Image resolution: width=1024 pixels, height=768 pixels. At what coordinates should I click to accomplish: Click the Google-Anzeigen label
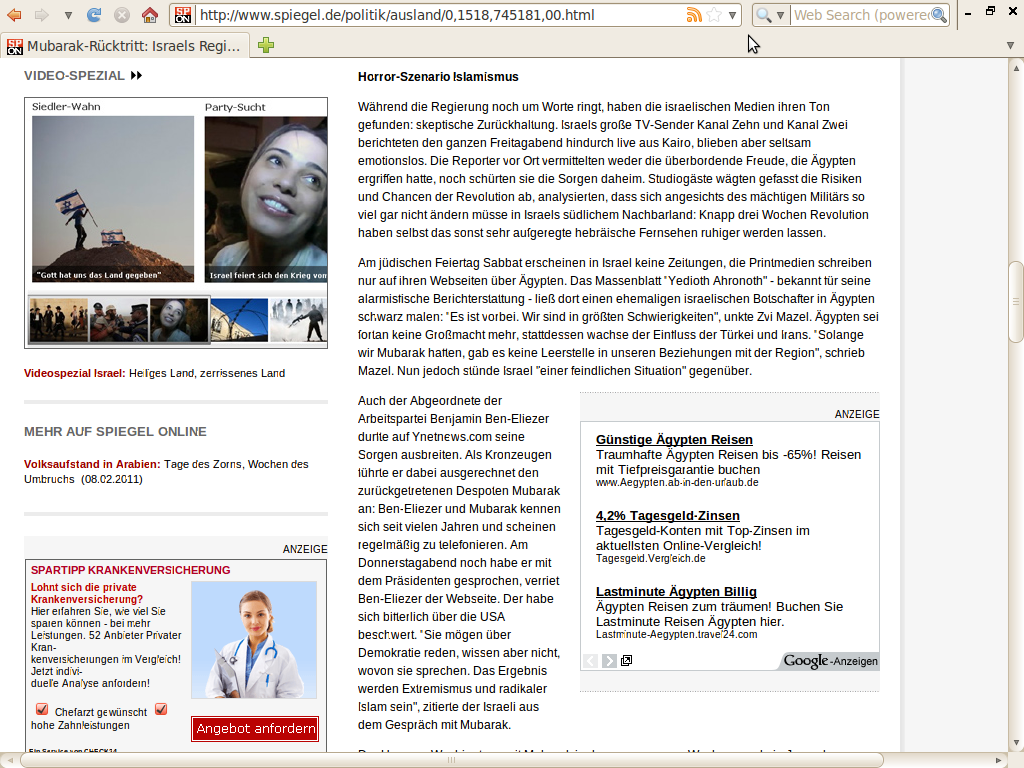[830, 661]
